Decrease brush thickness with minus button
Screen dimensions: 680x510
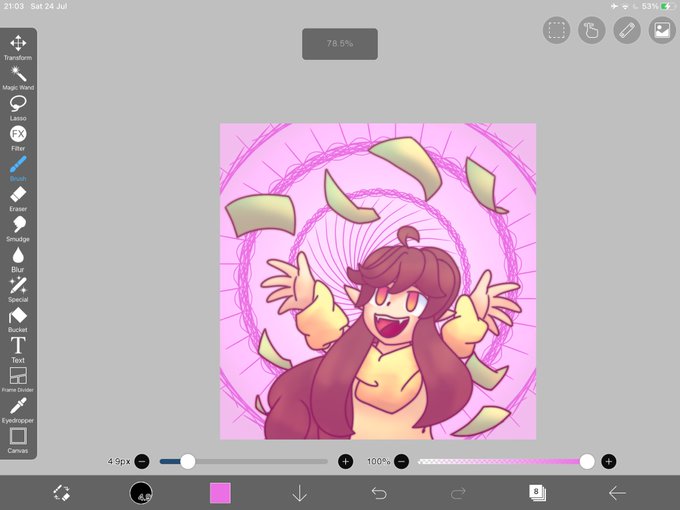point(142,461)
